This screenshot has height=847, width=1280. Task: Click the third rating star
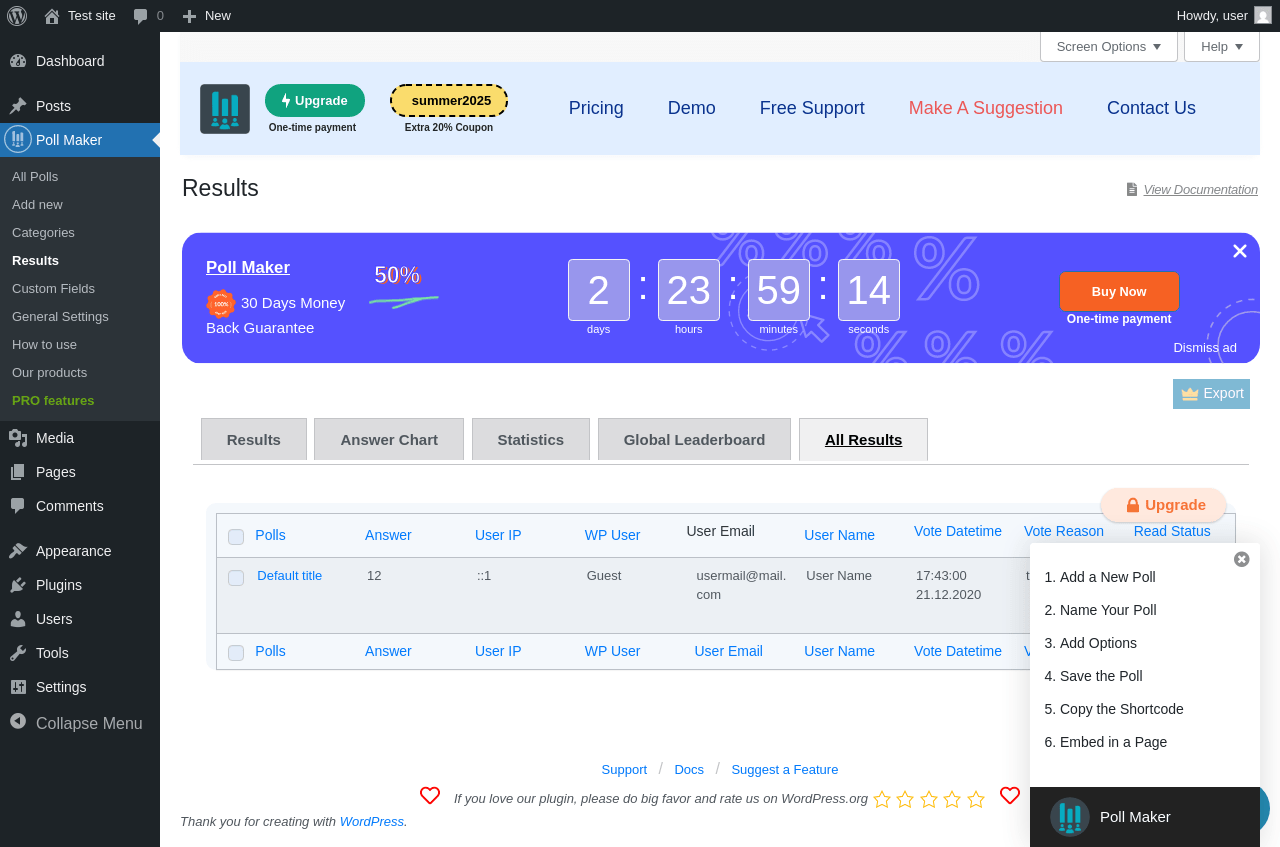point(929,799)
